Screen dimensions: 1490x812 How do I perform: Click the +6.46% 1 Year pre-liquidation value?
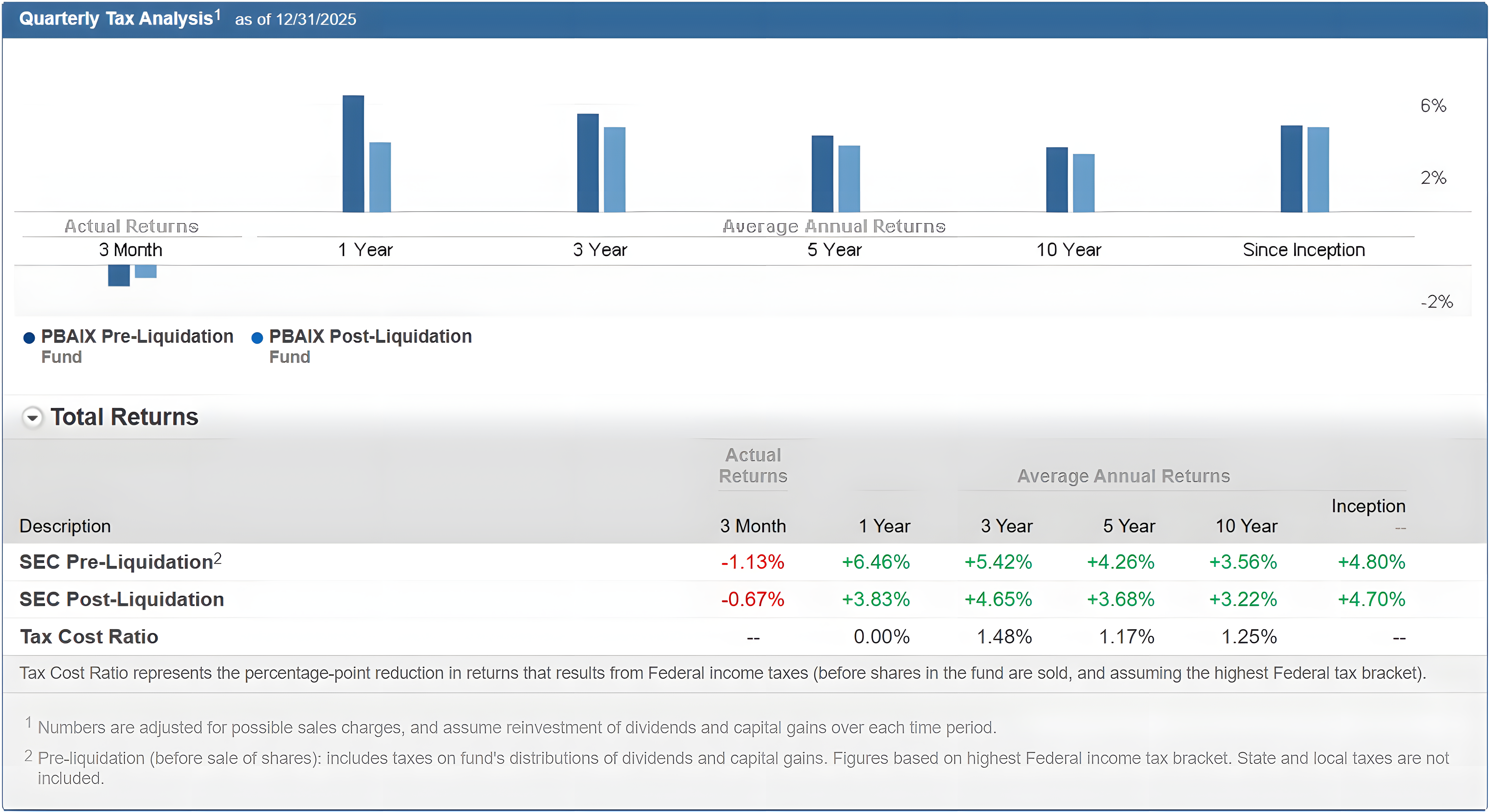[875, 562]
